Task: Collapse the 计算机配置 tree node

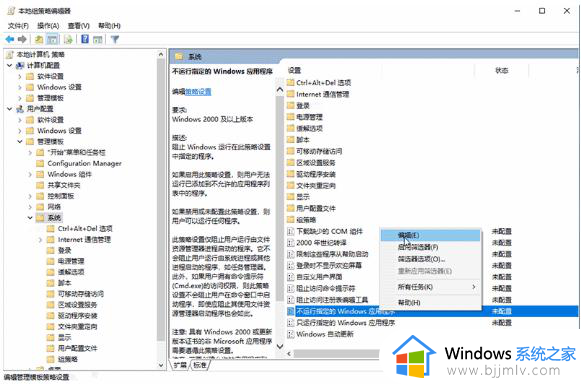Action: (10, 66)
